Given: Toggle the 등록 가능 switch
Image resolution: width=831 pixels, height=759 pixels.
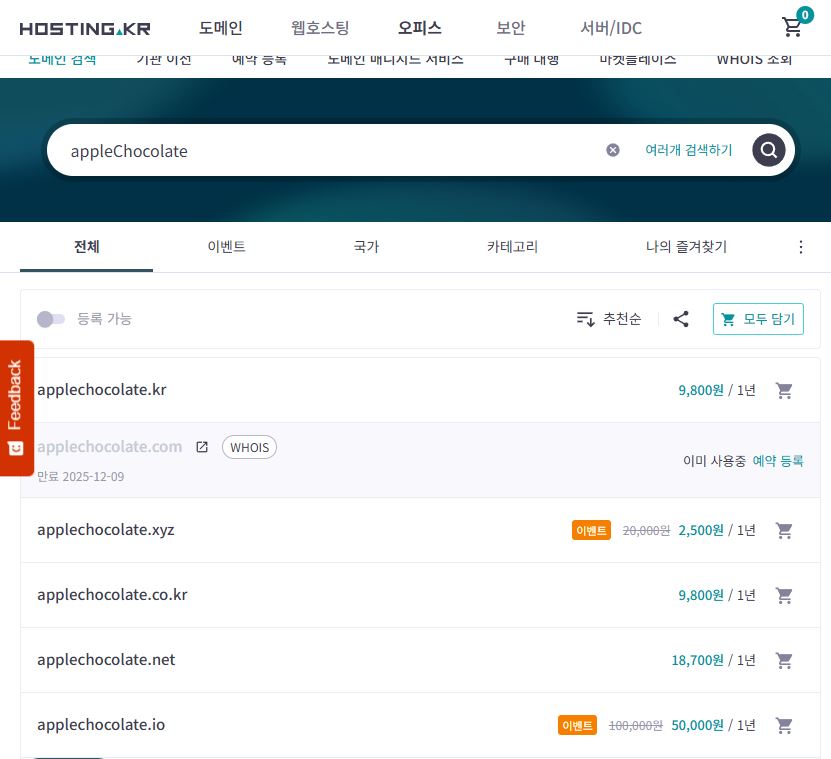Looking at the screenshot, I should 51,319.
